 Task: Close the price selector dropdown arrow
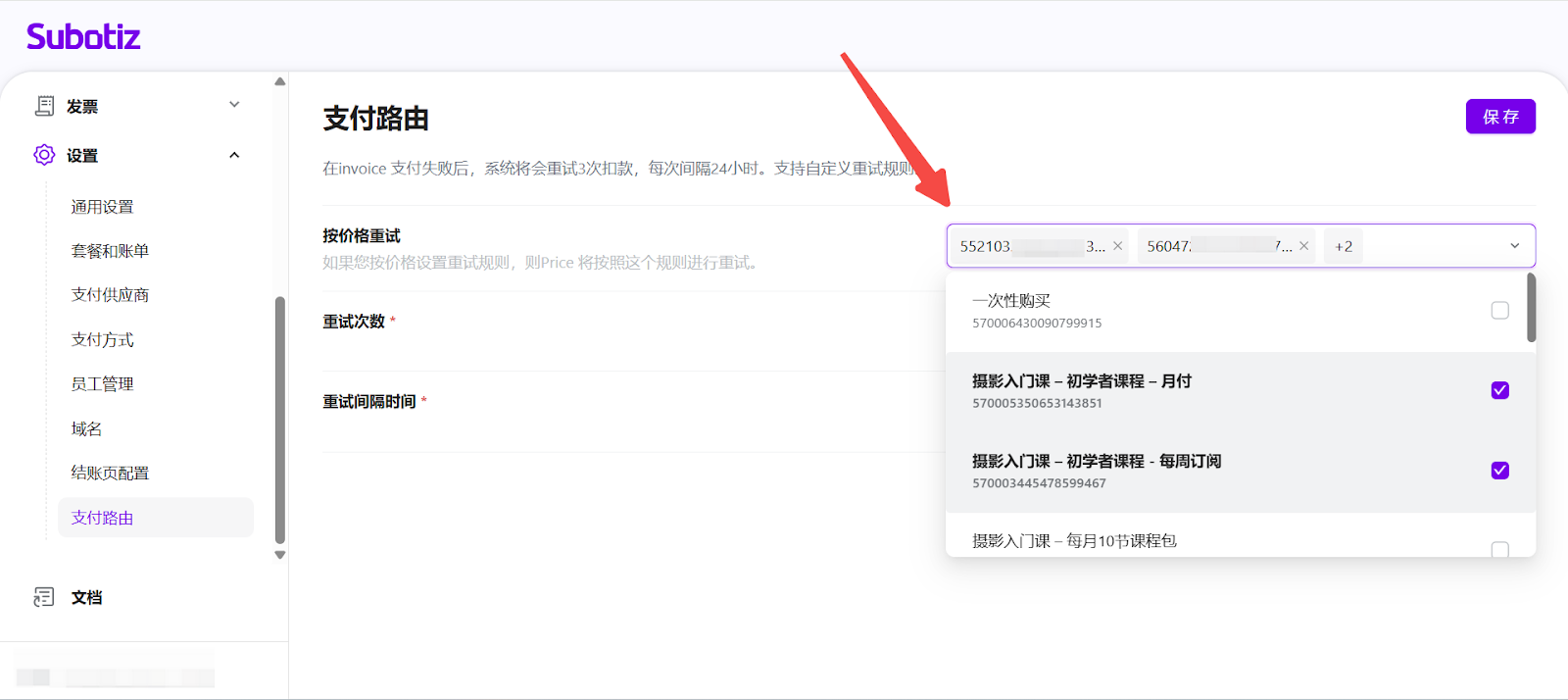click(1514, 246)
